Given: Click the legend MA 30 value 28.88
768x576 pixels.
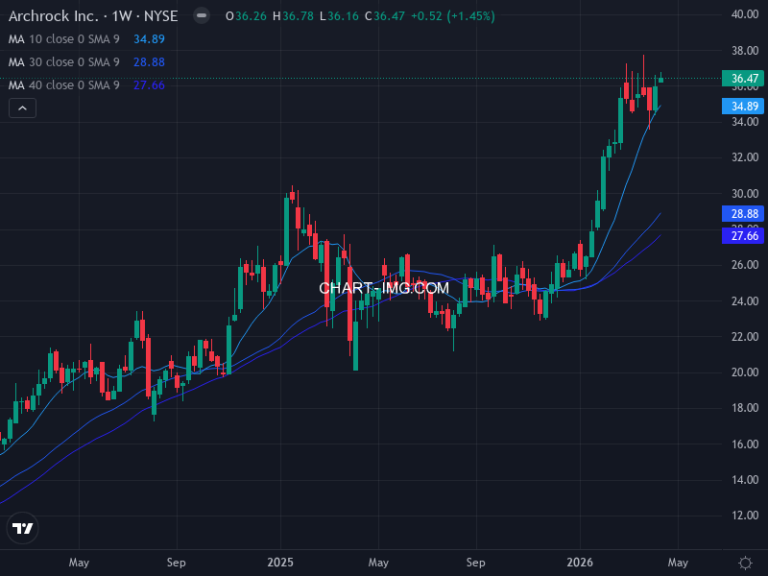Looking at the screenshot, I should point(149,62).
